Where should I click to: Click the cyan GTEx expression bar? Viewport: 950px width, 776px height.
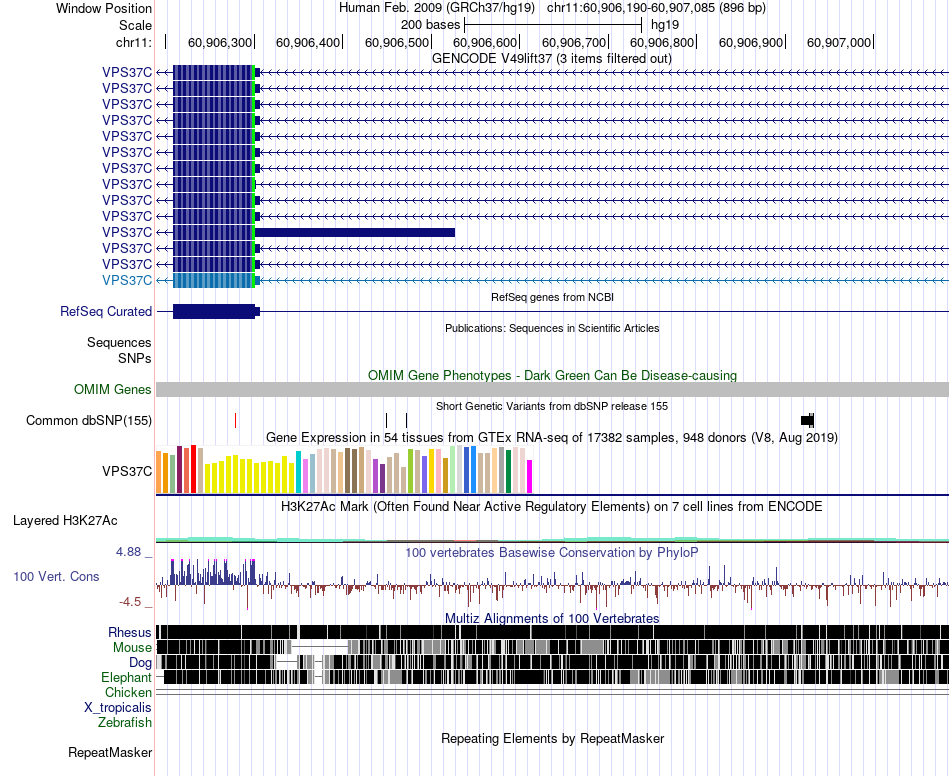click(x=298, y=472)
